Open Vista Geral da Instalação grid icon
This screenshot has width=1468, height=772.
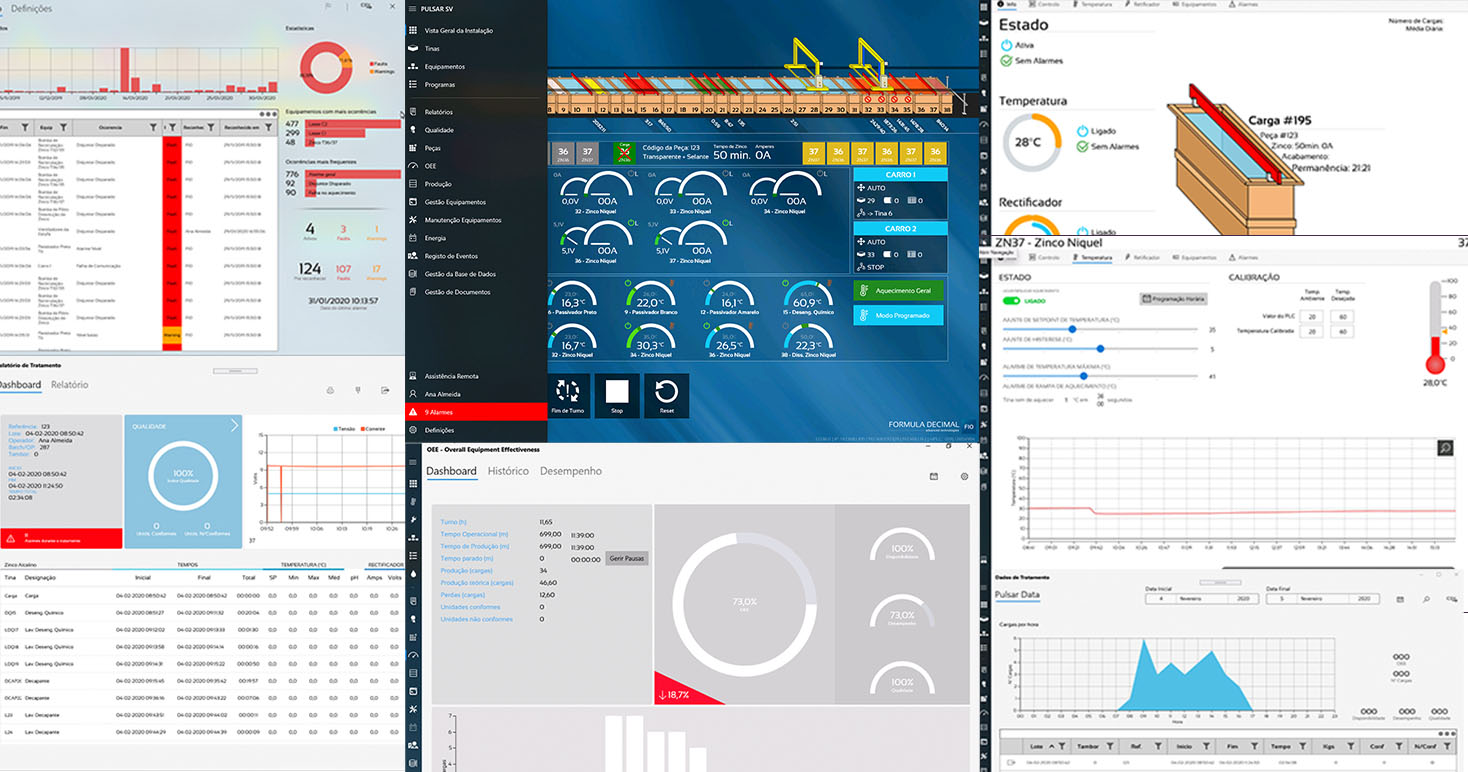click(x=413, y=30)
